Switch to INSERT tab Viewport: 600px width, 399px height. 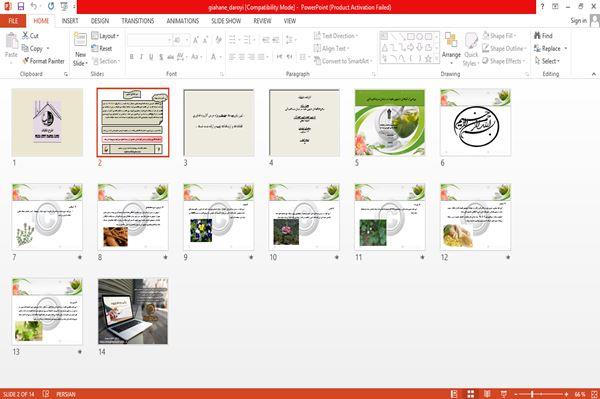[x=70, y=21]
